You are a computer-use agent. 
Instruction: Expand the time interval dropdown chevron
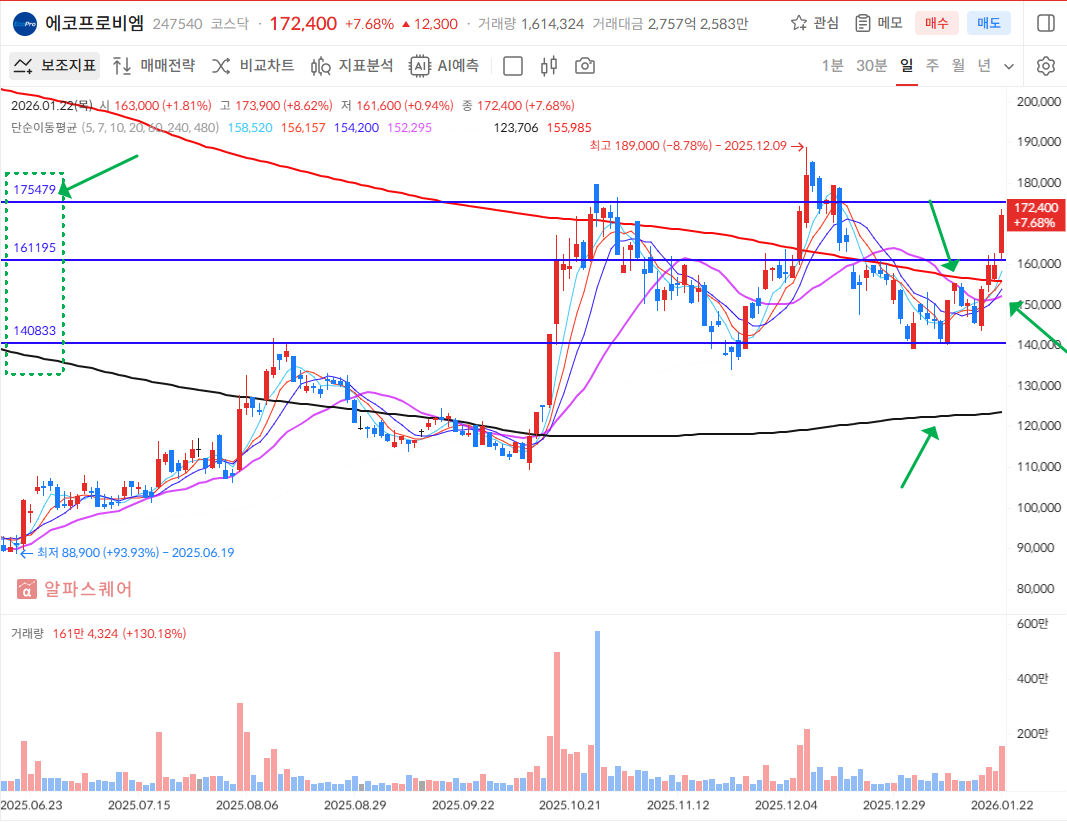[x=1008, y=66]
